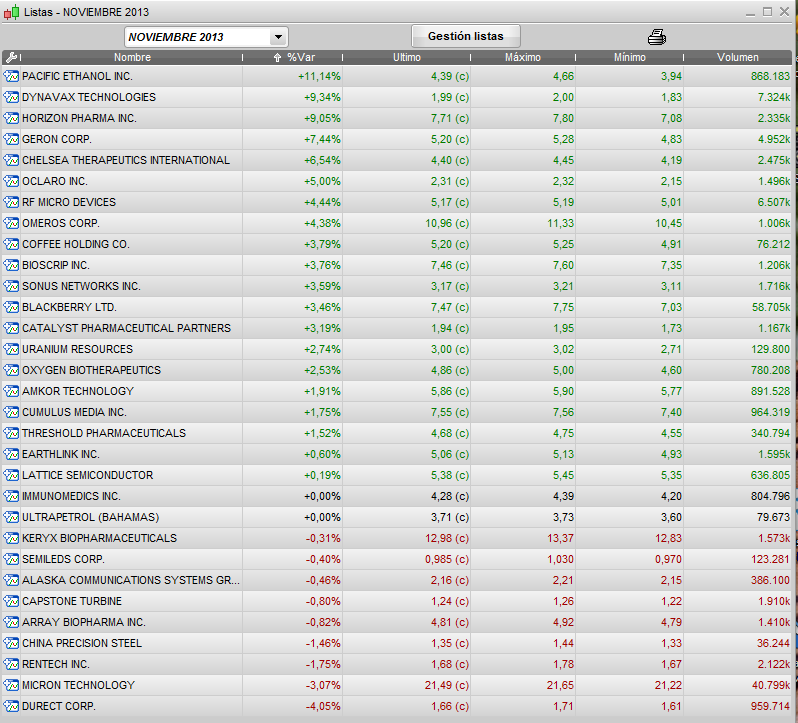Viewport: 798px width, 723px height.
Task: Open chart icon for MICRON TECHNOLOGY
Action: pyautogui.click(x=11, y=685)
